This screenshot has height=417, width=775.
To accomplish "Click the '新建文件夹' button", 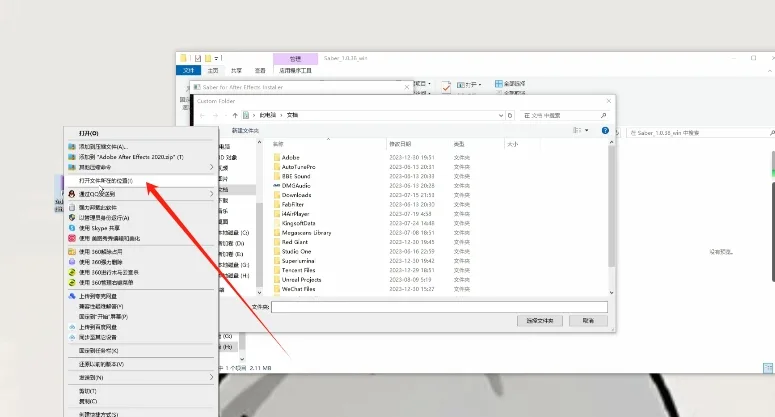I will [x=249, y=130].
